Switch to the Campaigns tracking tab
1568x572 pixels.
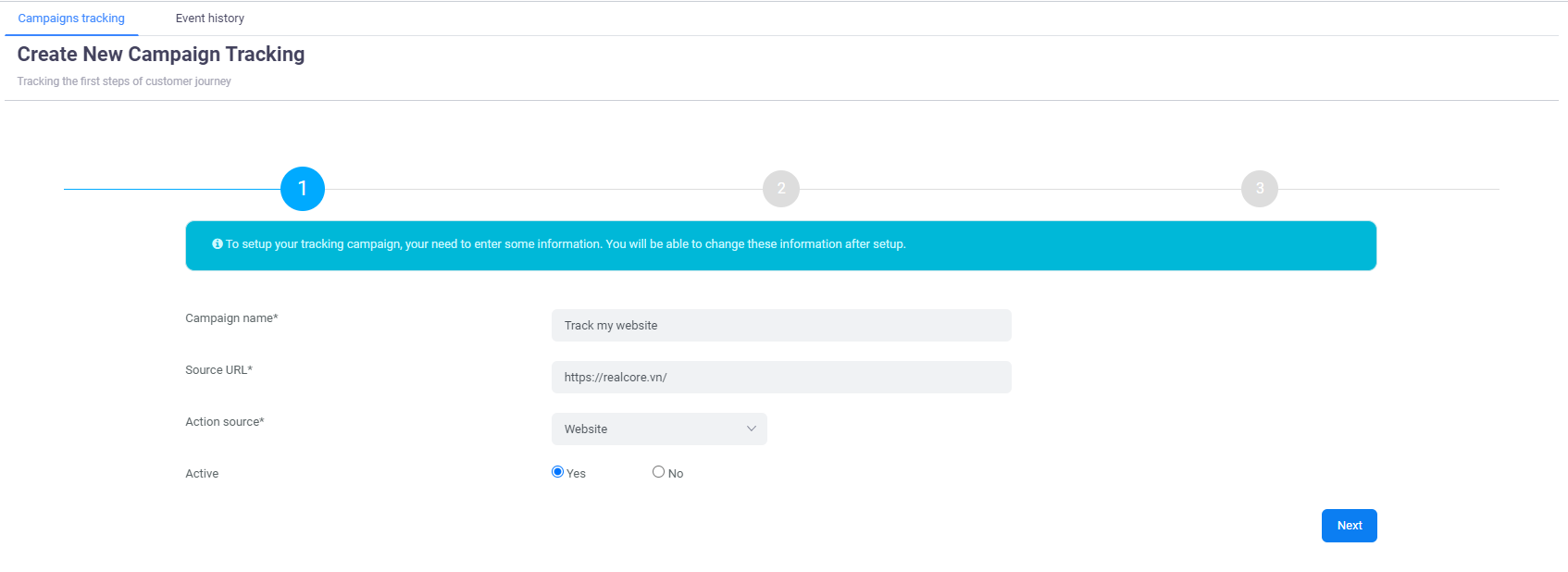pos(71,19)
